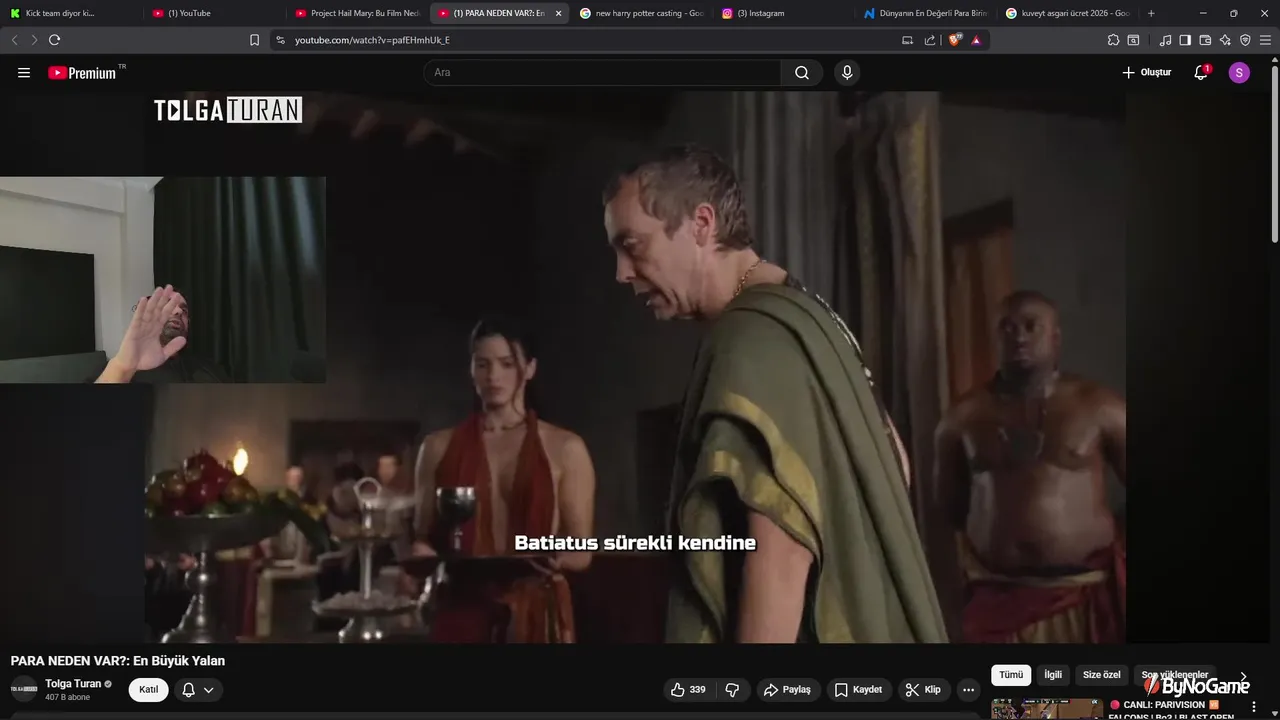This screenshot has height=720, width=1280.
Task: Activate voice search microphone
Action: point(847,72)
